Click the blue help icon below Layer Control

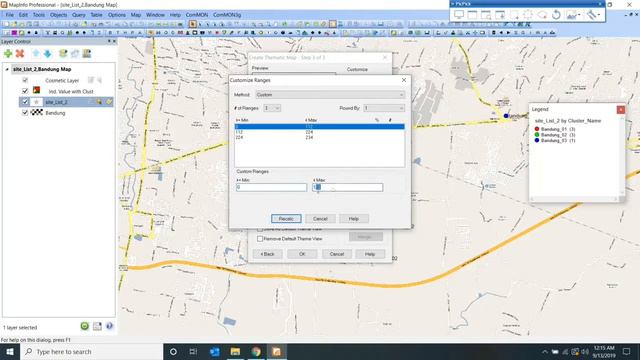pos(109,326)
